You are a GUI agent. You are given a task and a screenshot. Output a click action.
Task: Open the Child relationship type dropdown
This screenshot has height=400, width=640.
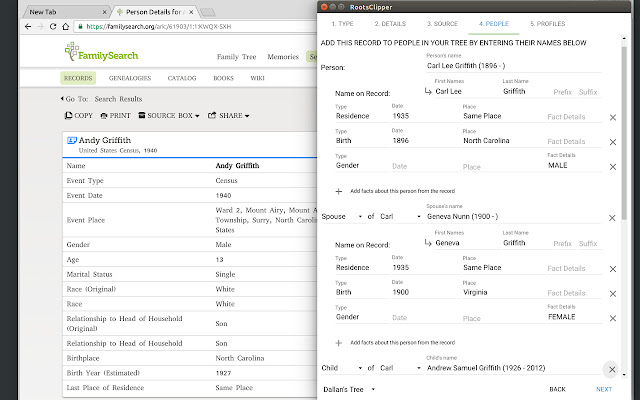coord(342,368)
